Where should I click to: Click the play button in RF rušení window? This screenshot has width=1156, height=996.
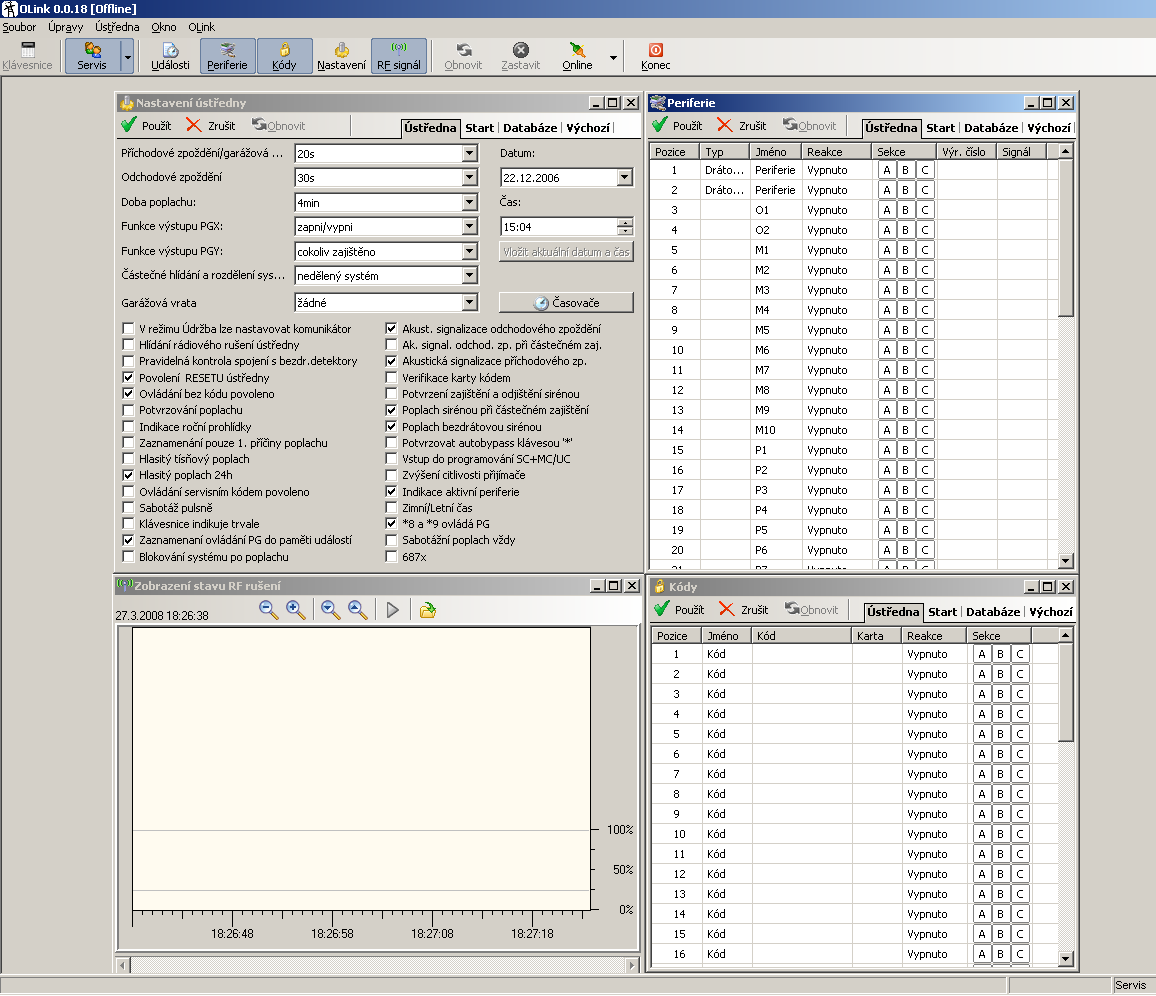click(393, 610)
